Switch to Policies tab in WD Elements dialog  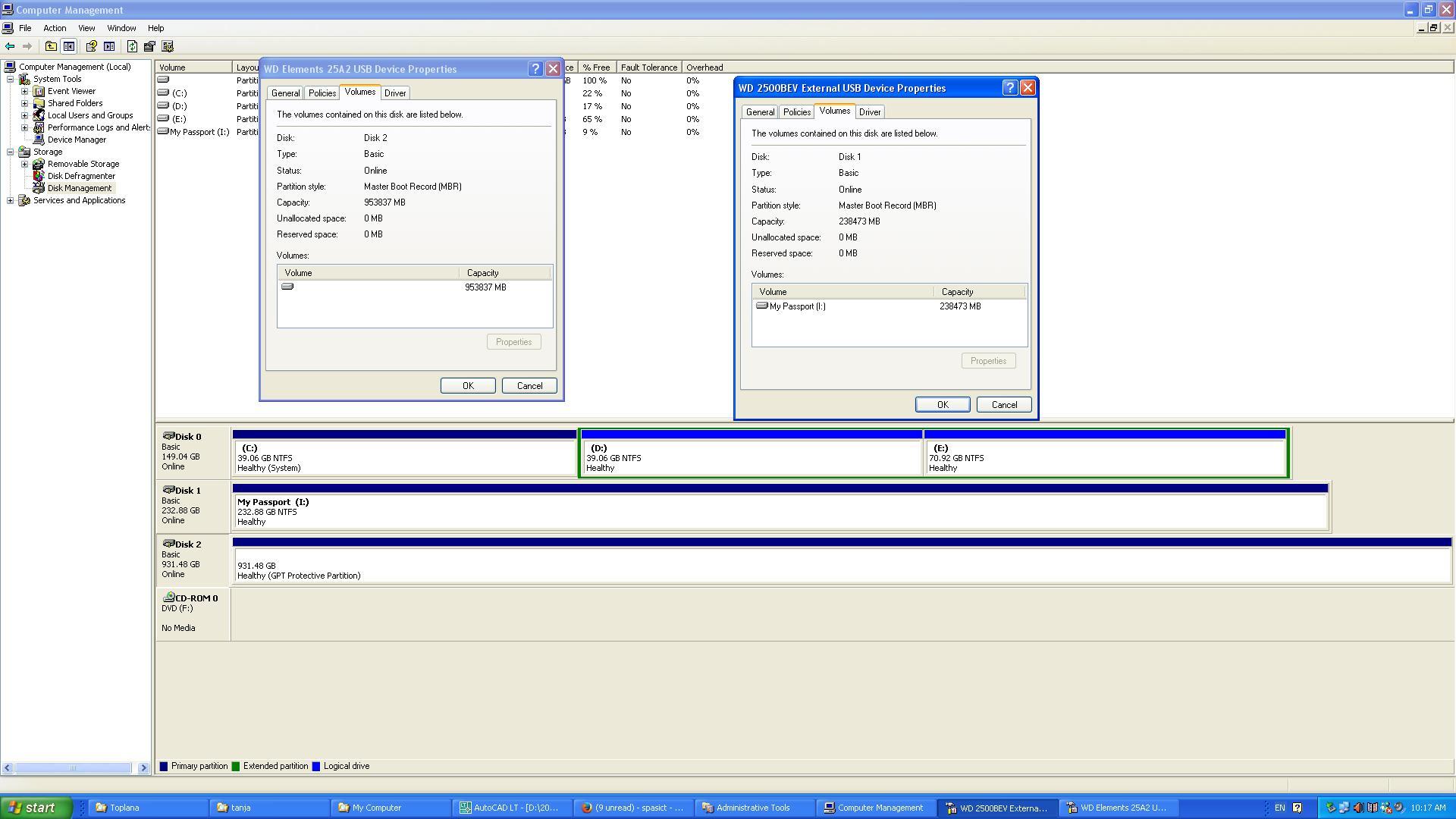click(322, 93)
